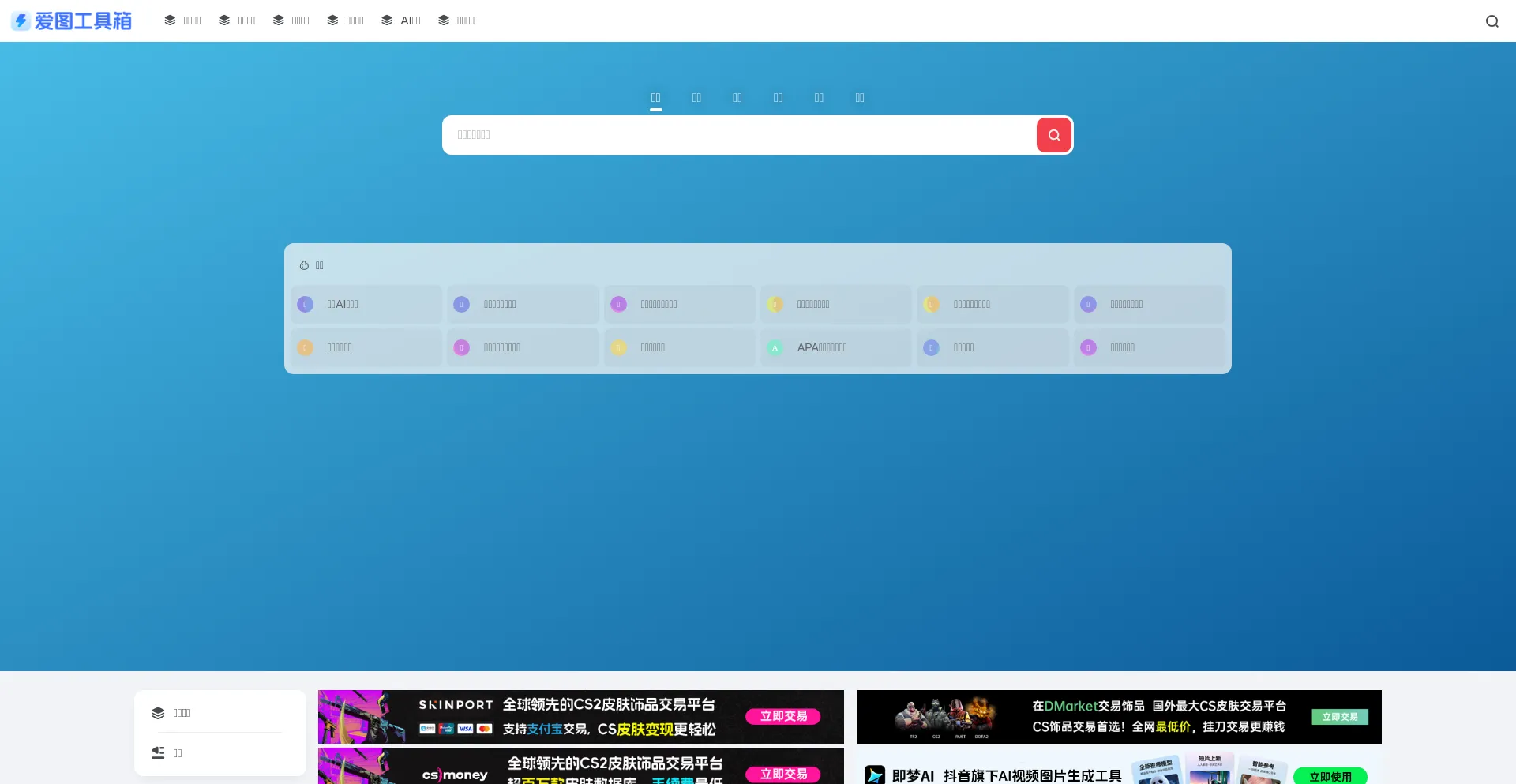This screenshot has width=1516, height=784.
Task: Click 立即交易 on the DMarket banner
Action: click(1340, 717)
